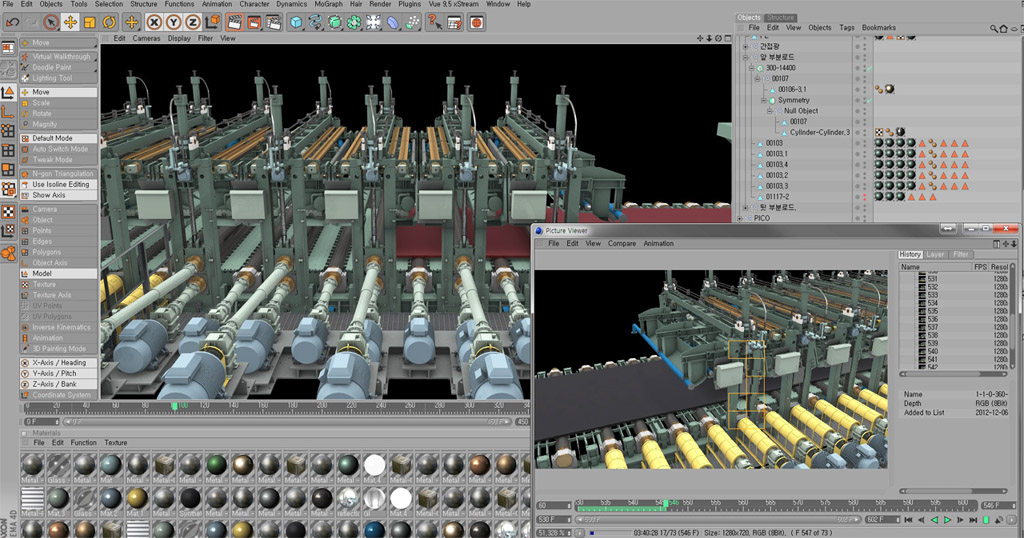Image resolution: width=1024 pixels, height=538 pixels.
Task: Activate the Move tool in top toolbar
Action: point(70,22)
